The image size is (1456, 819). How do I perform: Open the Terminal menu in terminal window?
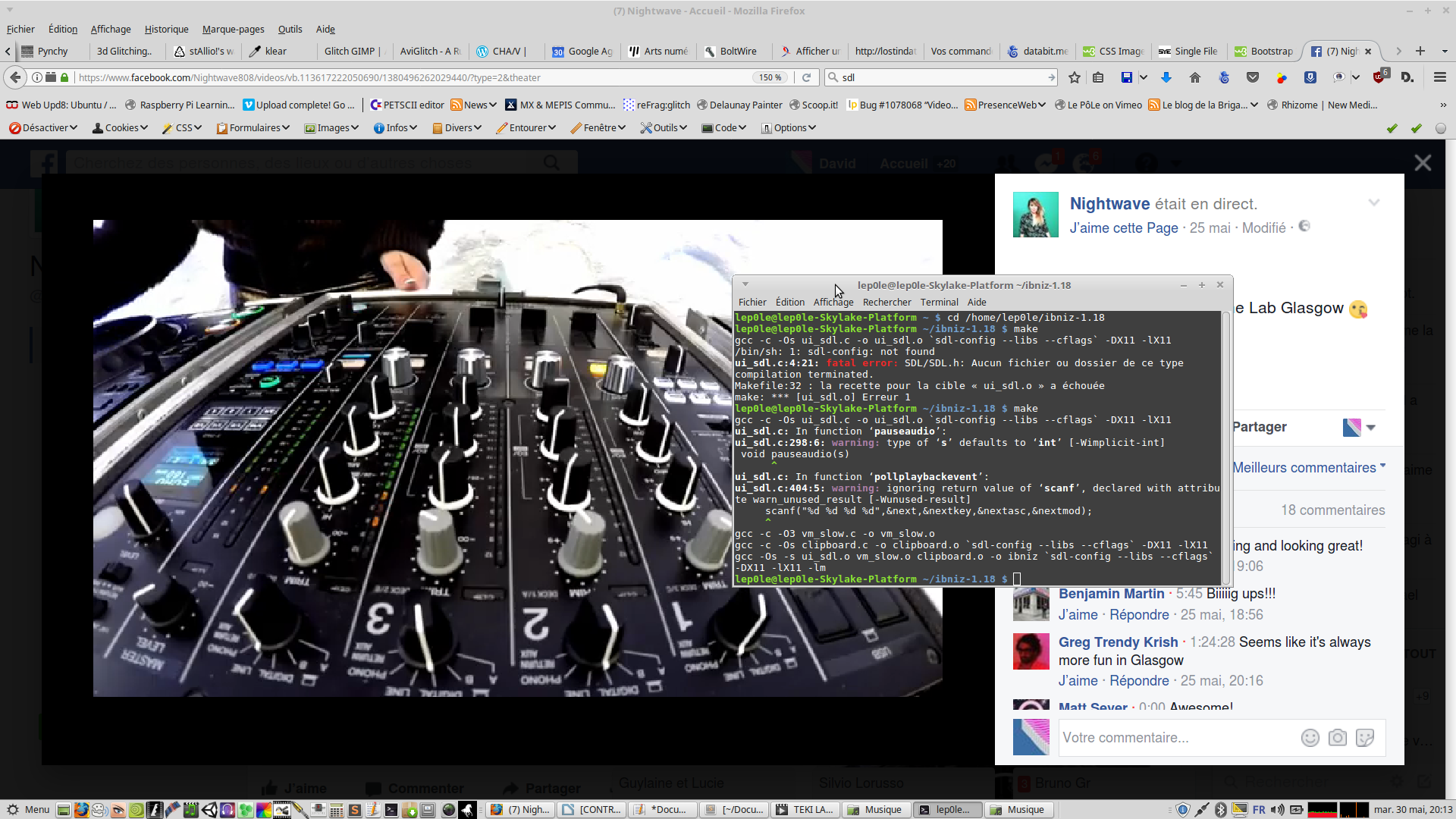coord(939,302)
